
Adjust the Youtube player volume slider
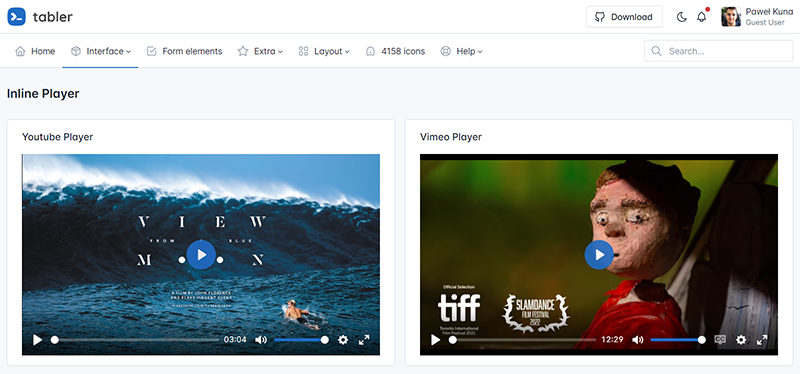(x=301, y=340)
